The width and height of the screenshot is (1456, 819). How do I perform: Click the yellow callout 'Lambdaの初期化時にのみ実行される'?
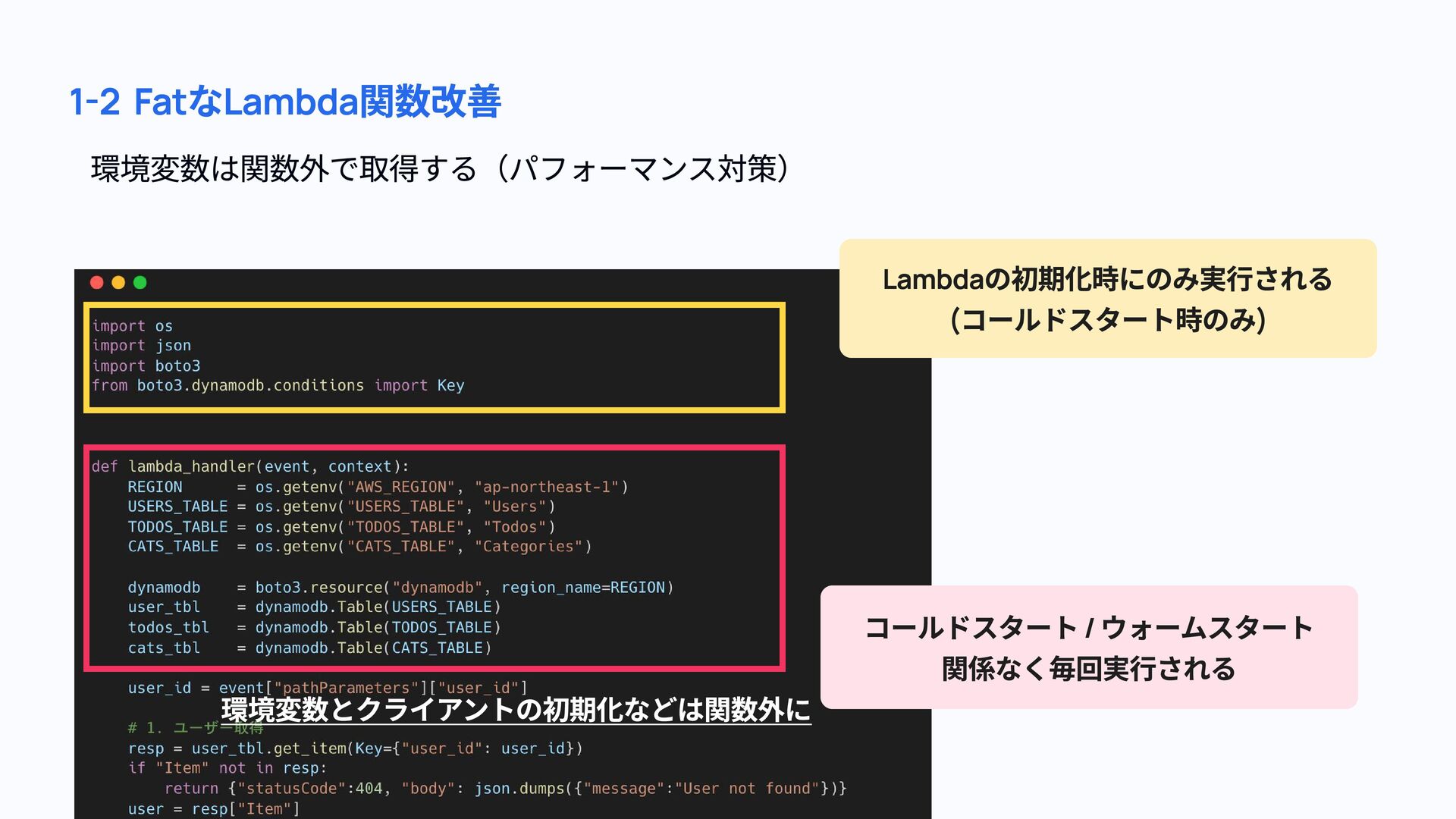1107,298
